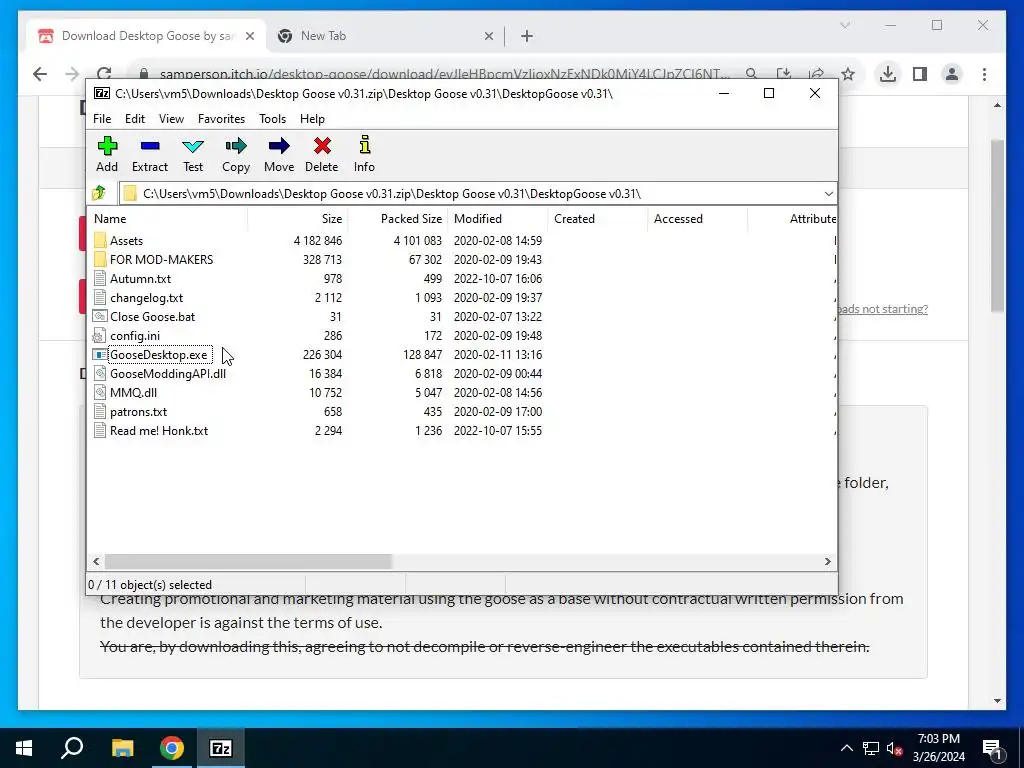1024x768 pixels.
Task: Go up one folder level icon
Action: (x=99, y=193)
